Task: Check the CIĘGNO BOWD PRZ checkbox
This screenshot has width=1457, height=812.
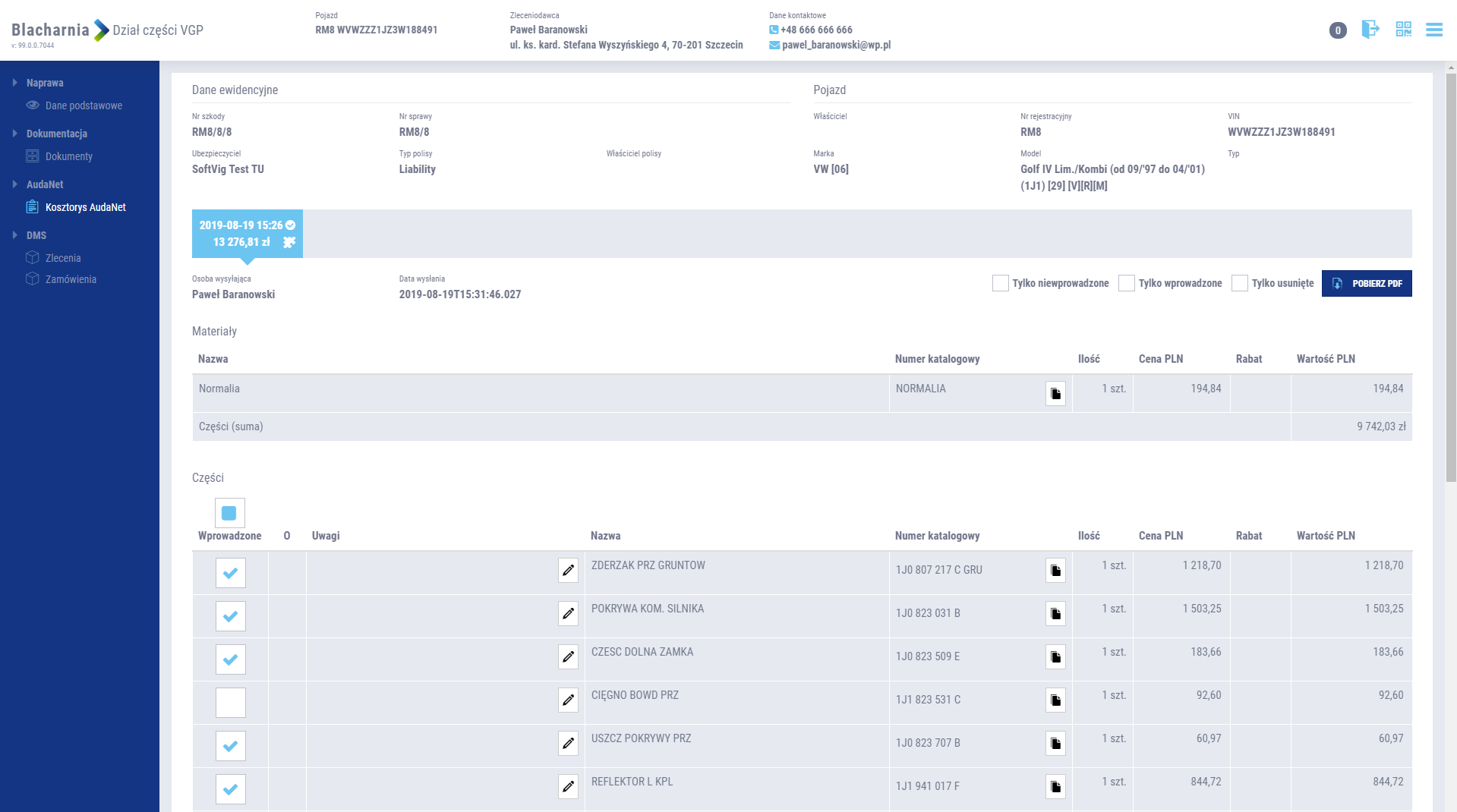Action: pyautogui.click(x=231, y=703)
